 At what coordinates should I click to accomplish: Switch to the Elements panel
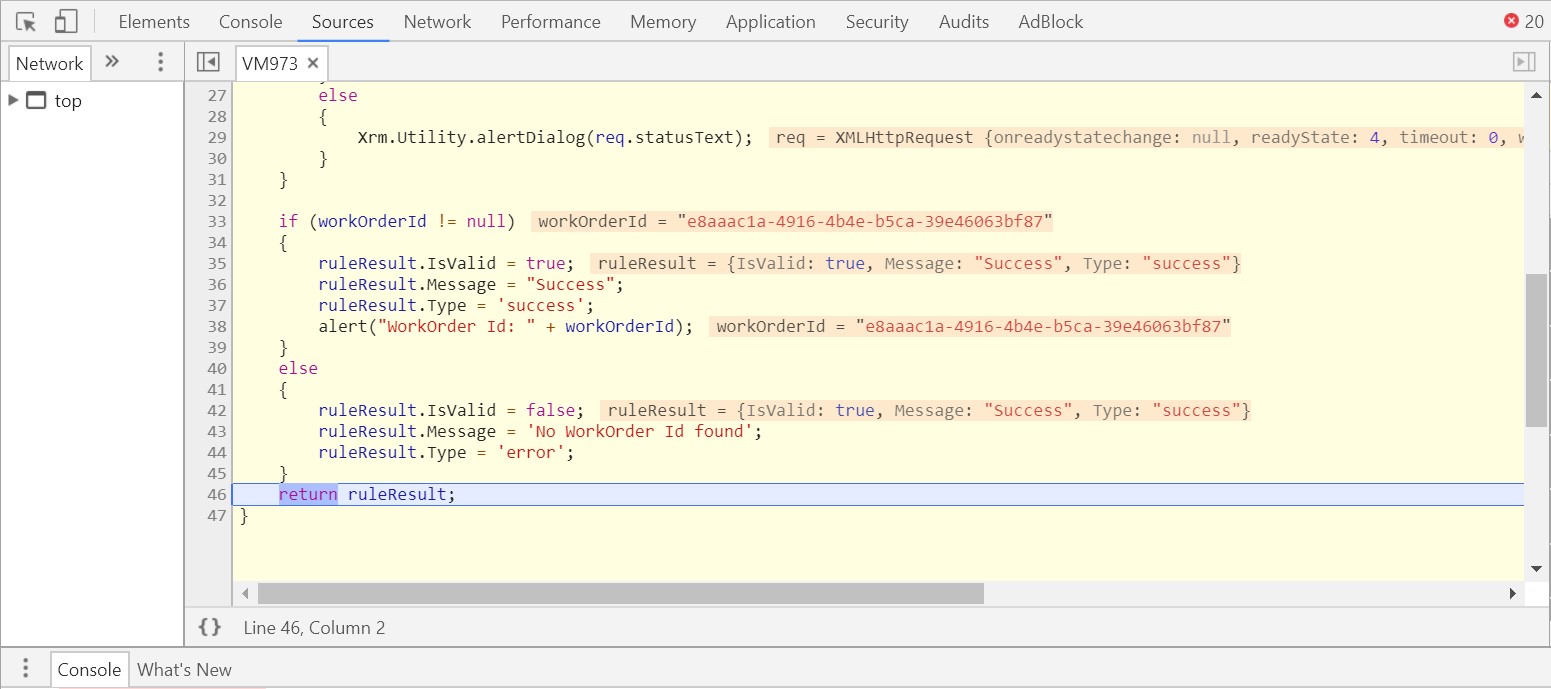[x=154, y=21]
